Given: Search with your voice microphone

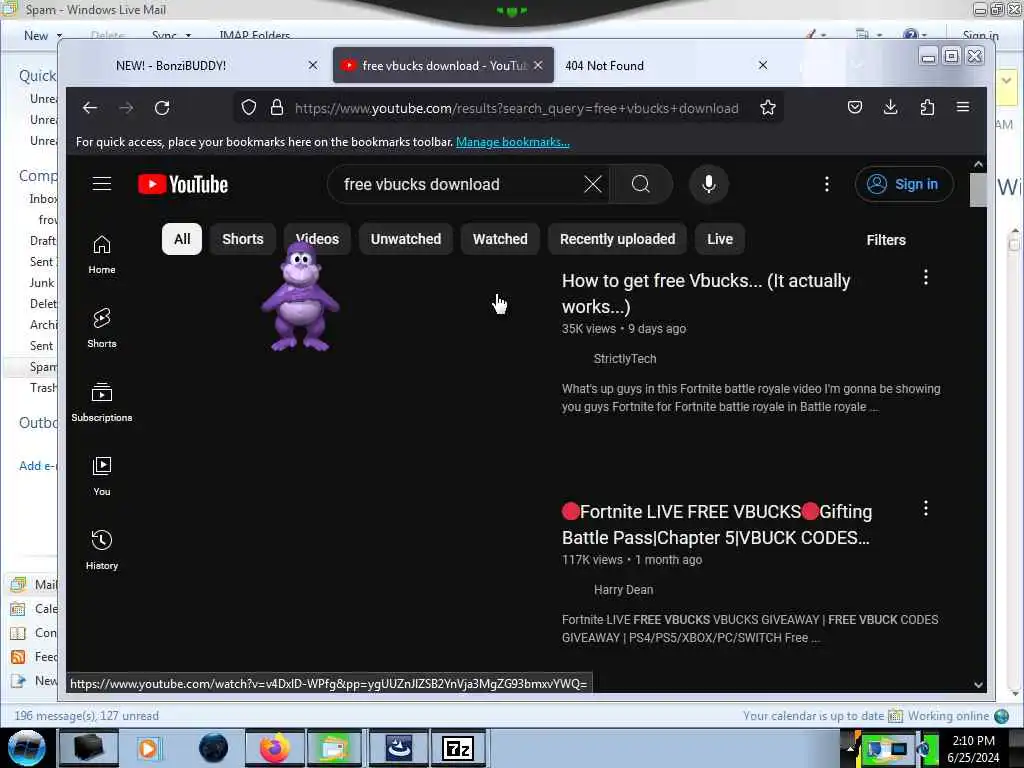Looking at the screenshot, I should point(709,185).
